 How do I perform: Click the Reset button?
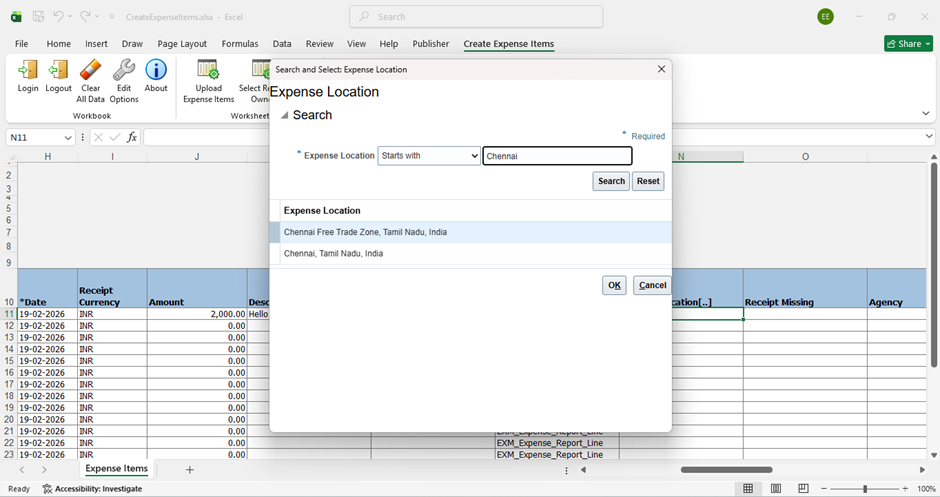tap(648, 181)
